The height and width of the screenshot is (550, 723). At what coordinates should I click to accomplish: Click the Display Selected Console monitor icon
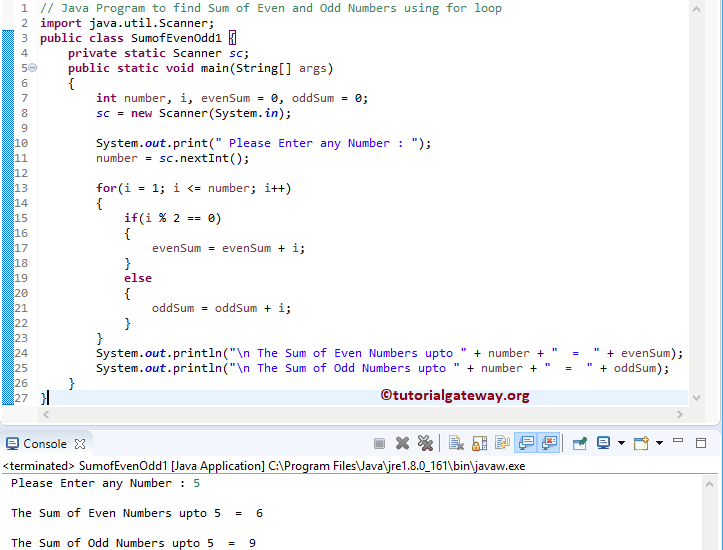click(x=603, y=443)
